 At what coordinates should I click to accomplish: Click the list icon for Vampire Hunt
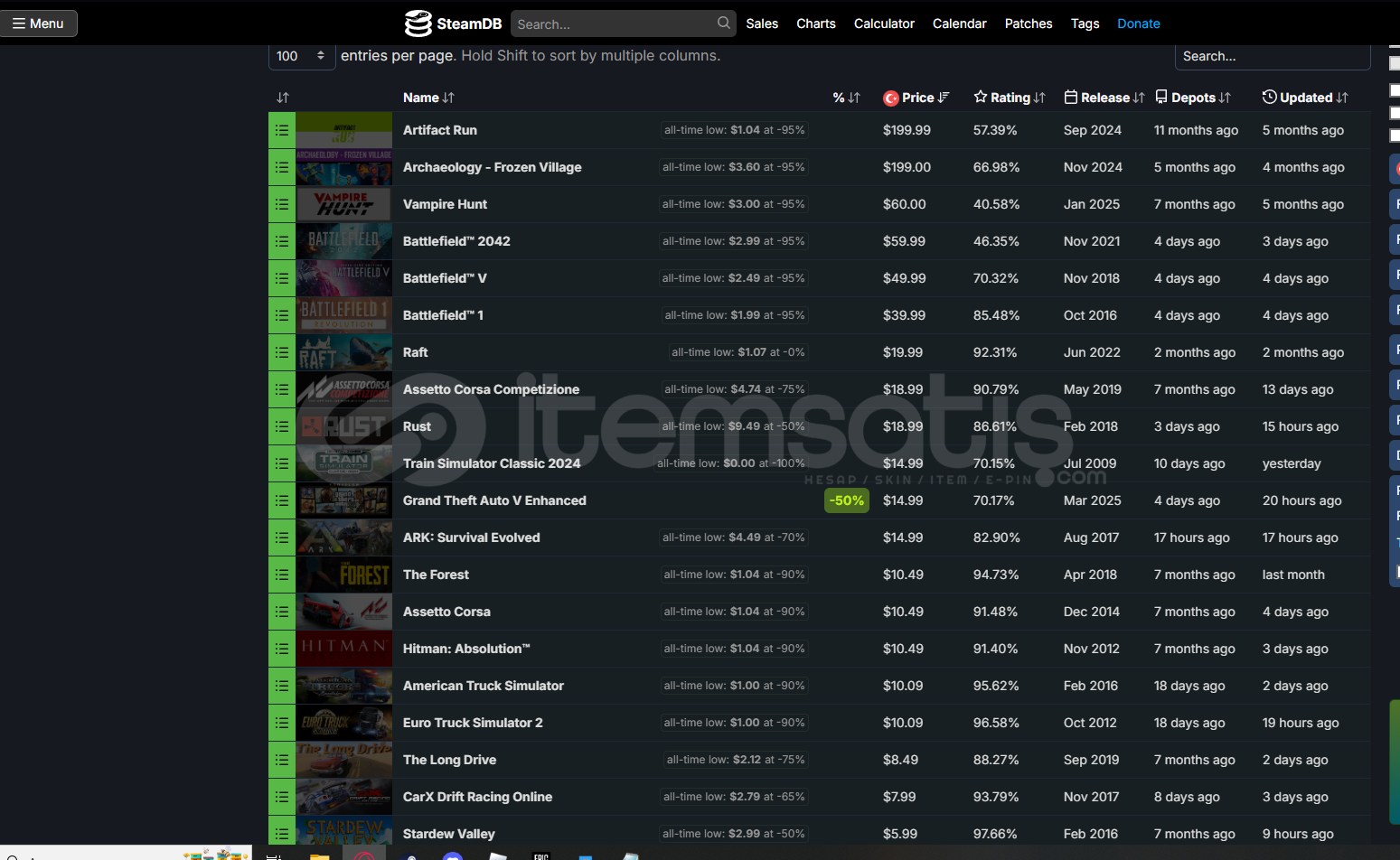click(282, 204)
